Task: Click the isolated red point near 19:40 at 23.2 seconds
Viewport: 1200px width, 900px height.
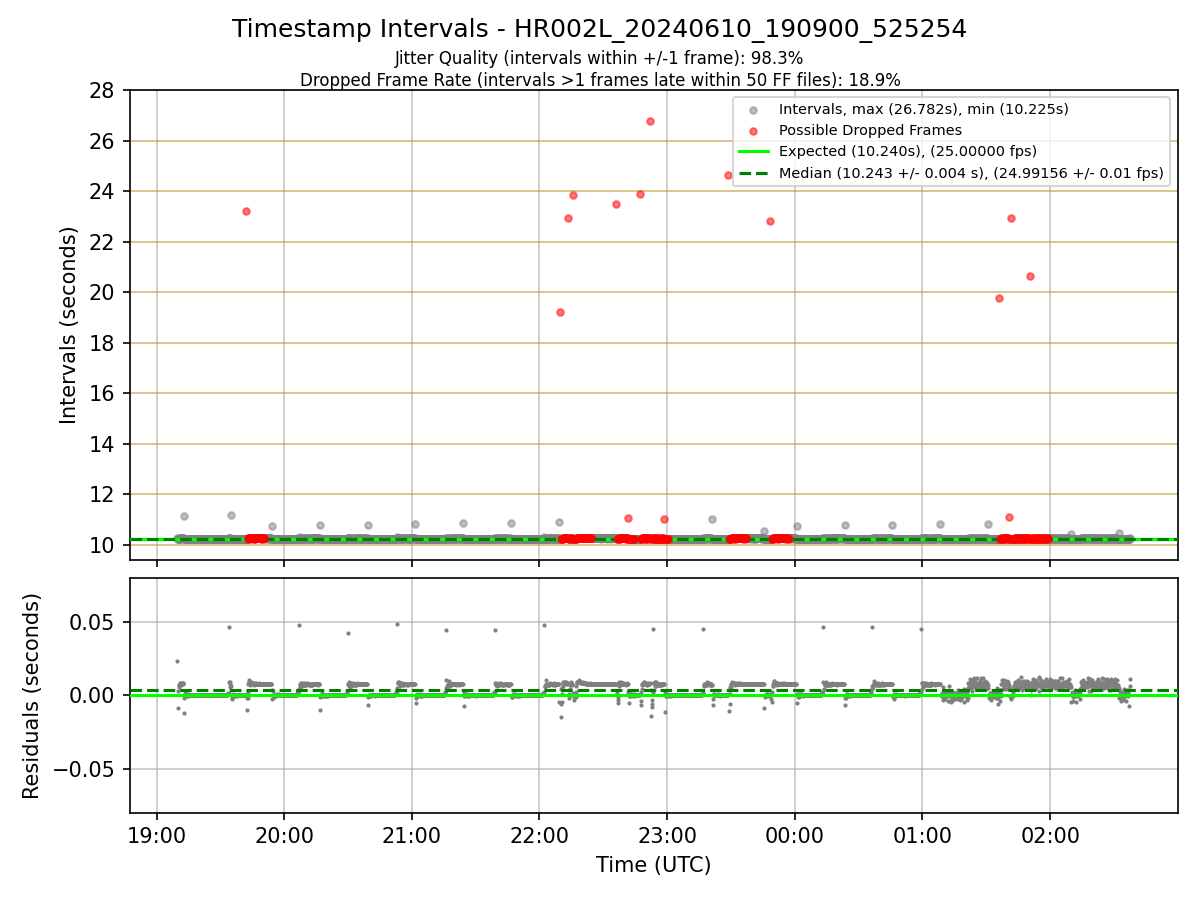Action: (x=246, y=211)
